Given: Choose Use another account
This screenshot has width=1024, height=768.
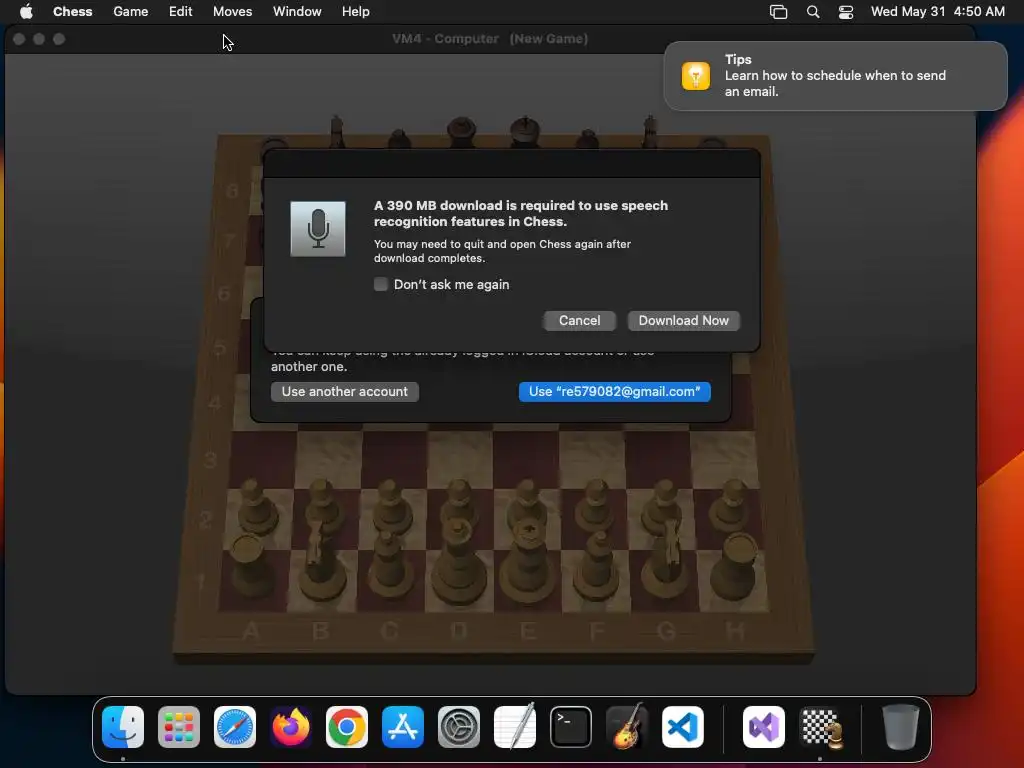Looking at the screenshot, I should (345, 392).
